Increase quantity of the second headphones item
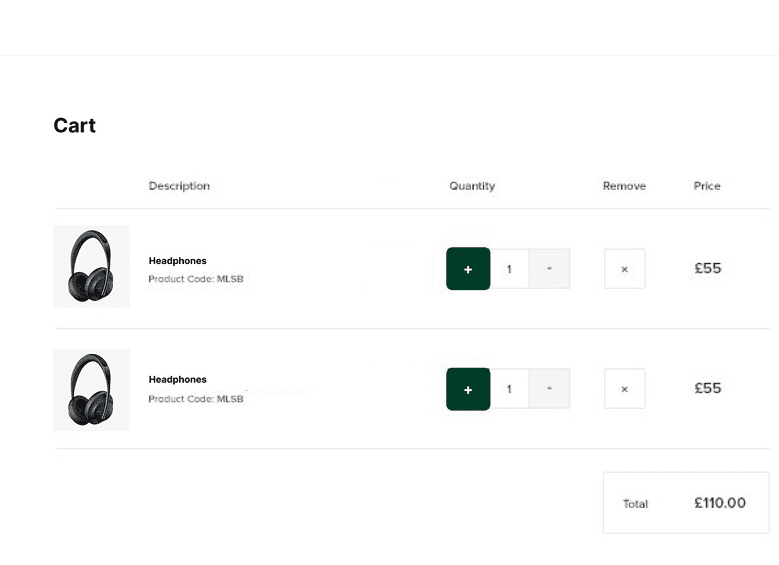 (x=468, y=389)
